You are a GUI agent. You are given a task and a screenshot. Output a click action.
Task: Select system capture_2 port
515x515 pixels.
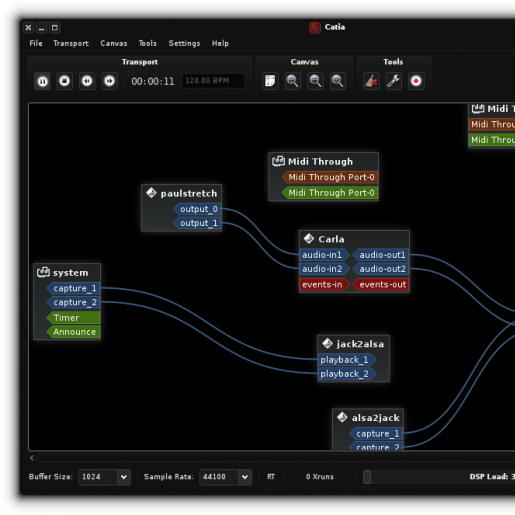pyautogui.click(x=73, y=302)
